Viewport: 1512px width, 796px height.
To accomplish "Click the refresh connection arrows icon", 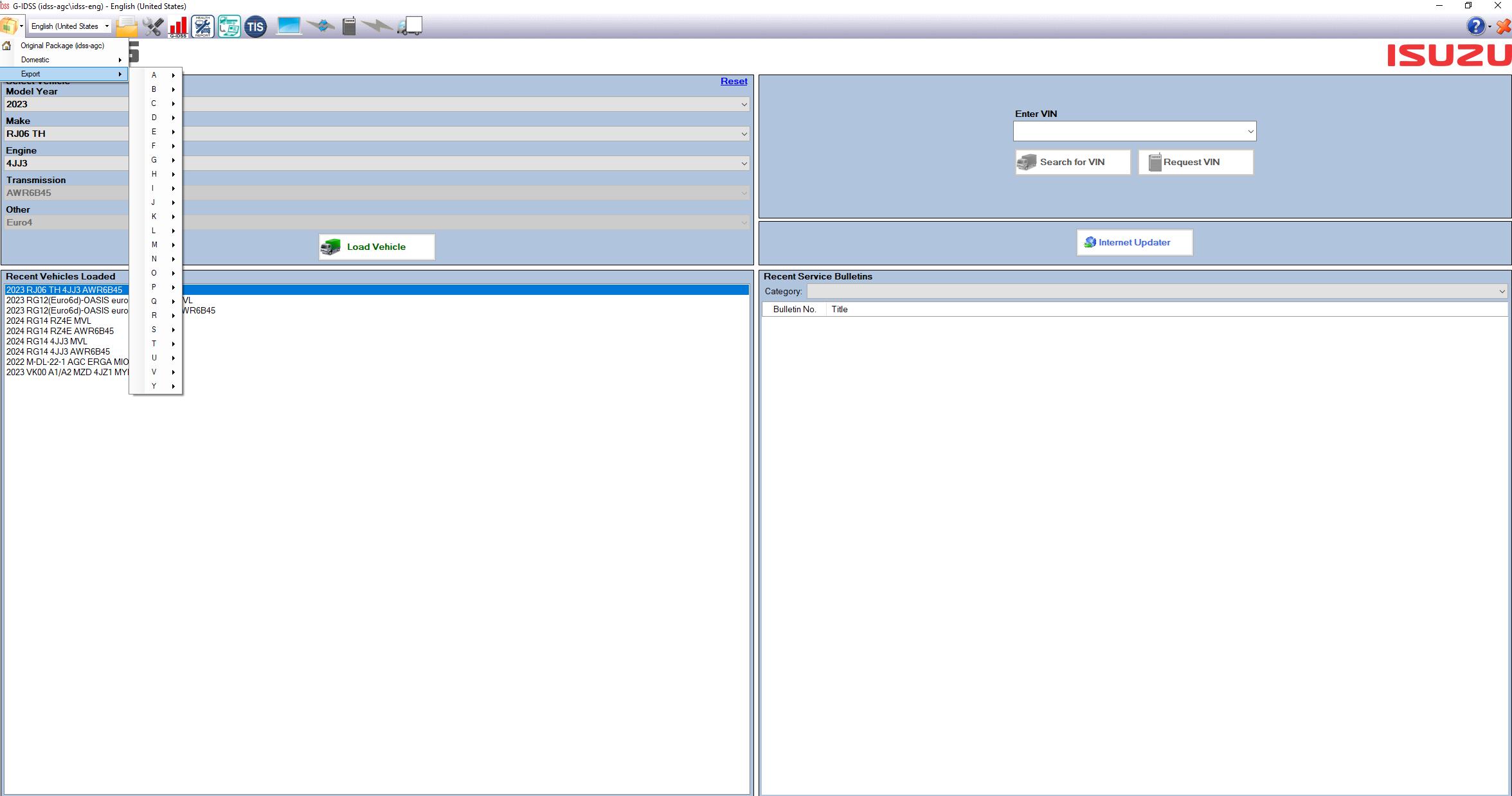I will pos(321,26).
